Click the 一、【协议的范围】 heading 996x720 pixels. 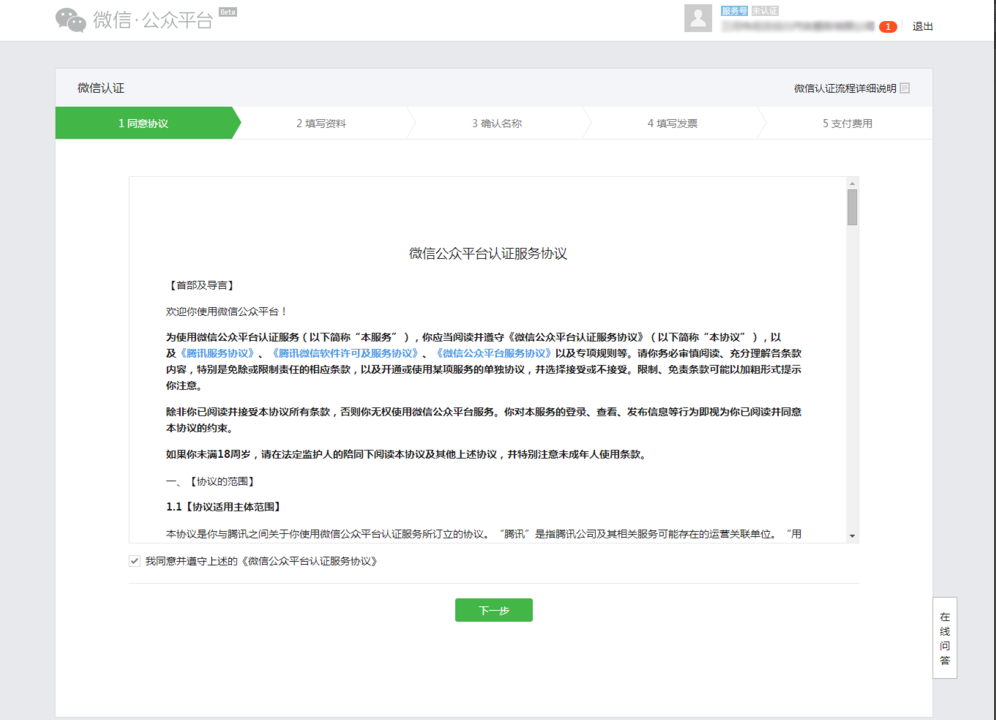click(x=211, y=482)
